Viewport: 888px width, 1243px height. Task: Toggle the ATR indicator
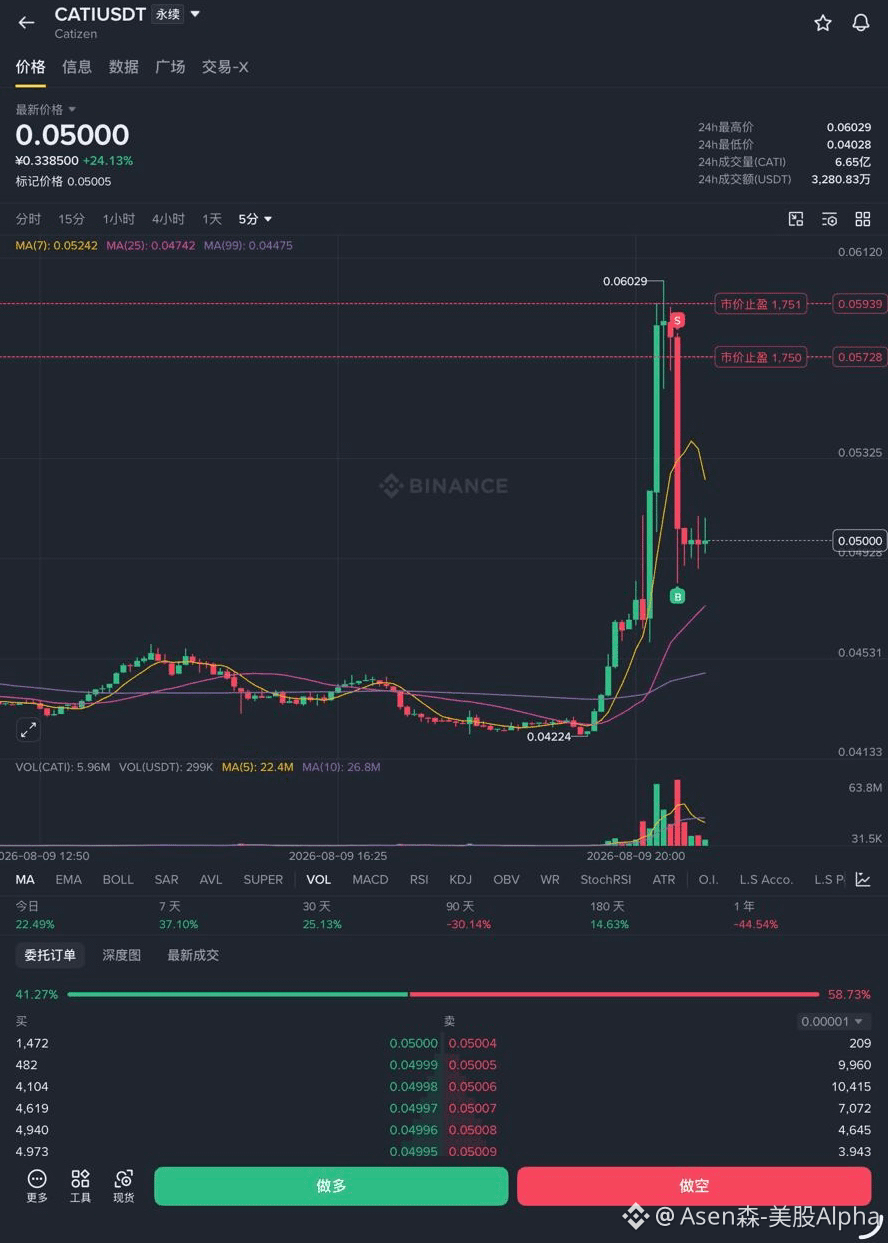tap(663, 880)
